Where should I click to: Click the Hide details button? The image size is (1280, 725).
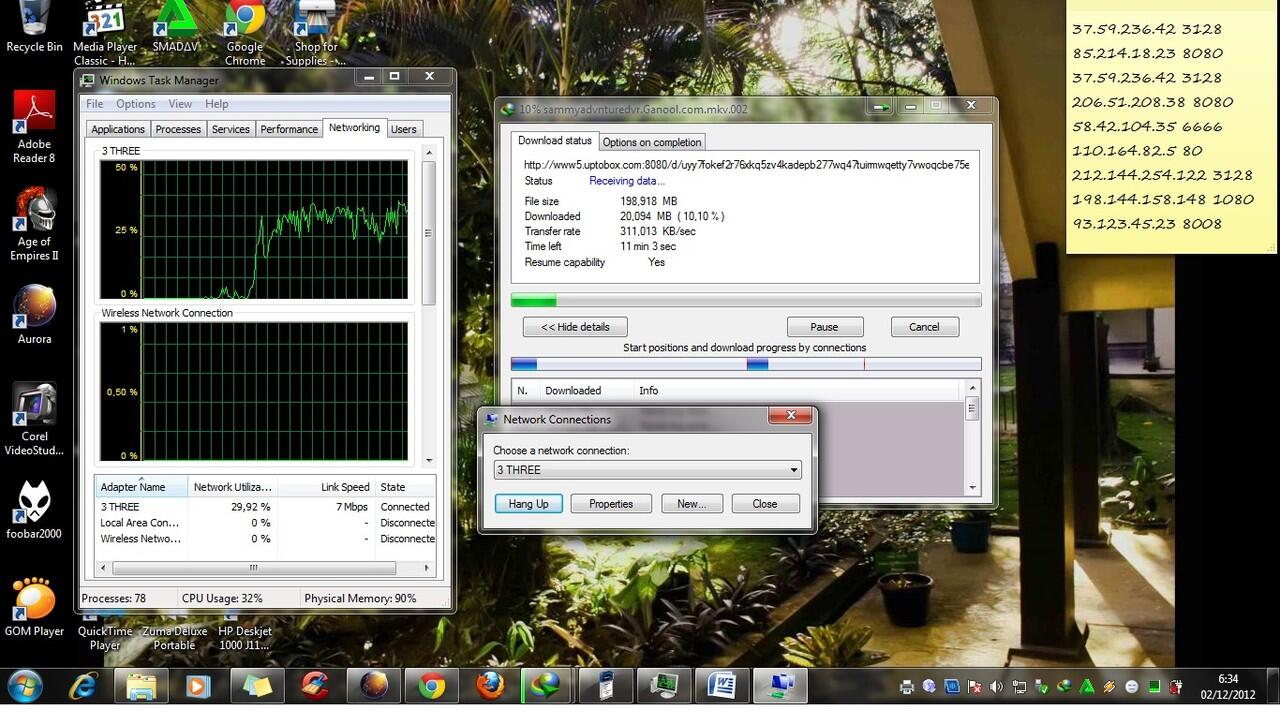[574, 327]
